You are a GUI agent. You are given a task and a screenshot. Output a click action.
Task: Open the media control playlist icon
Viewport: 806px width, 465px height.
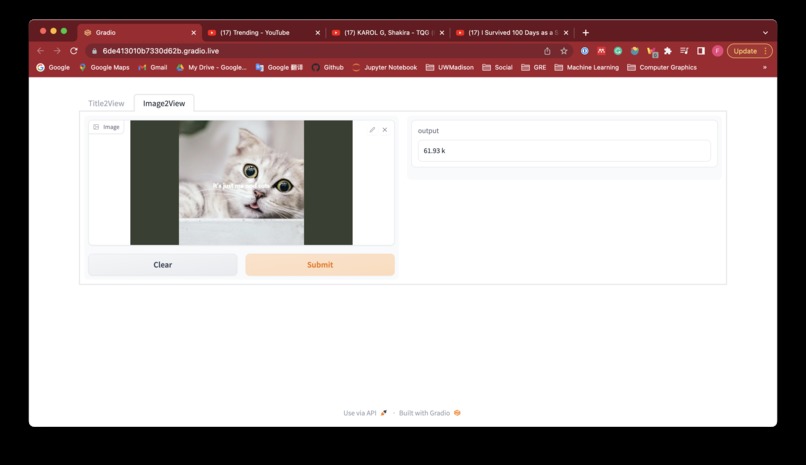[684, 51]
